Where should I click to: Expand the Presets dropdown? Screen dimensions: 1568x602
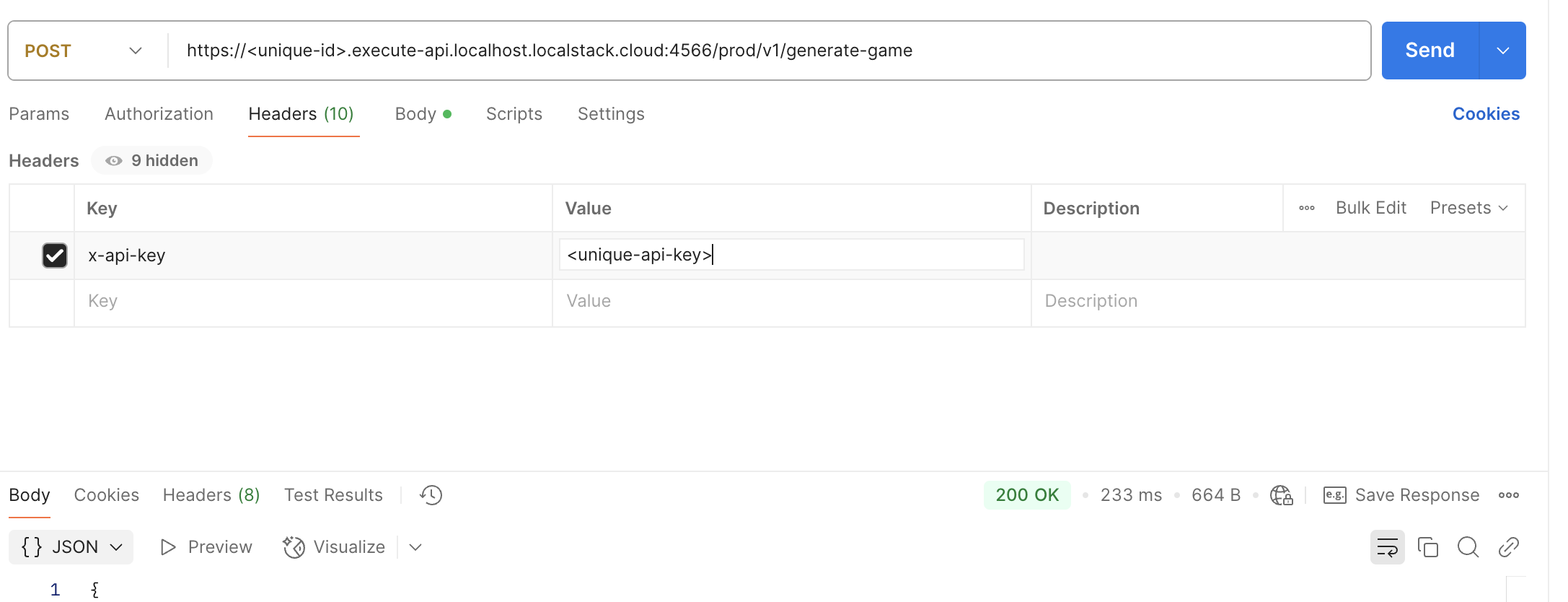pos(1469,208)
